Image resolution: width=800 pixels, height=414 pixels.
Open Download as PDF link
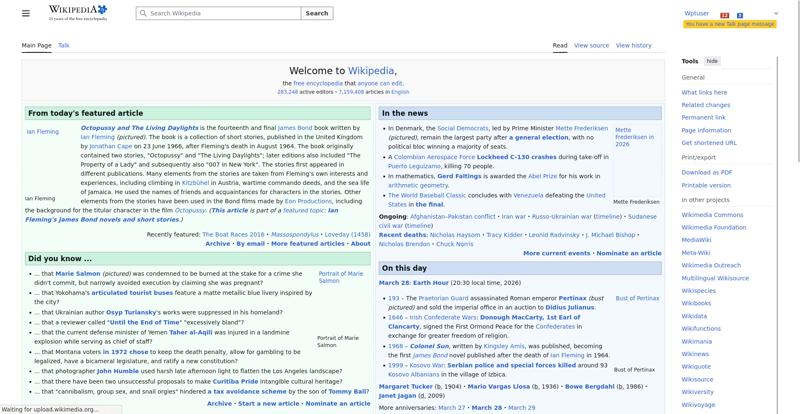[706, 172]
